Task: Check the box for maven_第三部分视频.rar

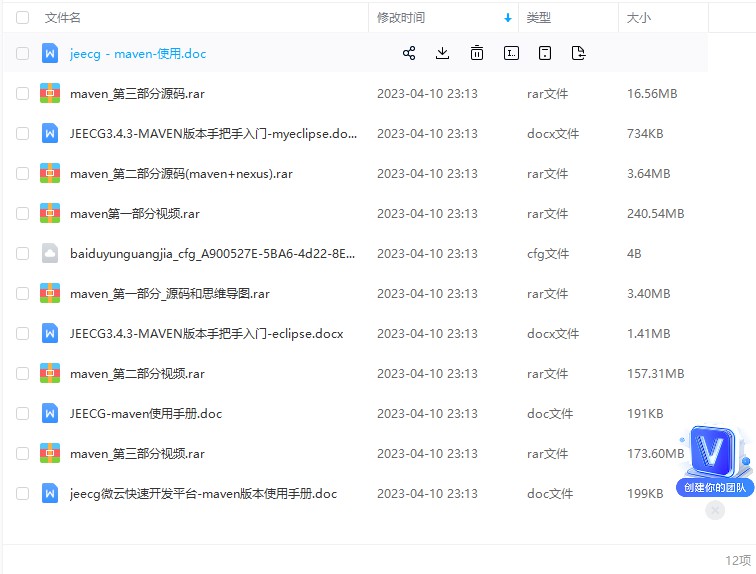Action: 22,454
